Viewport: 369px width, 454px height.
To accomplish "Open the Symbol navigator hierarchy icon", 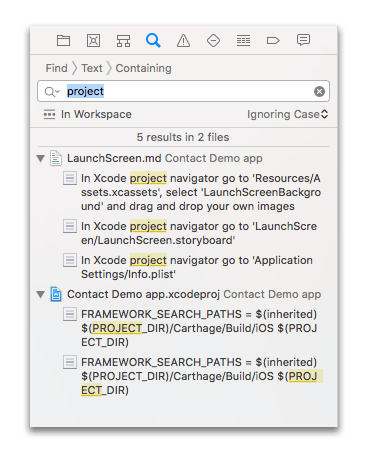I will [123, 41].
